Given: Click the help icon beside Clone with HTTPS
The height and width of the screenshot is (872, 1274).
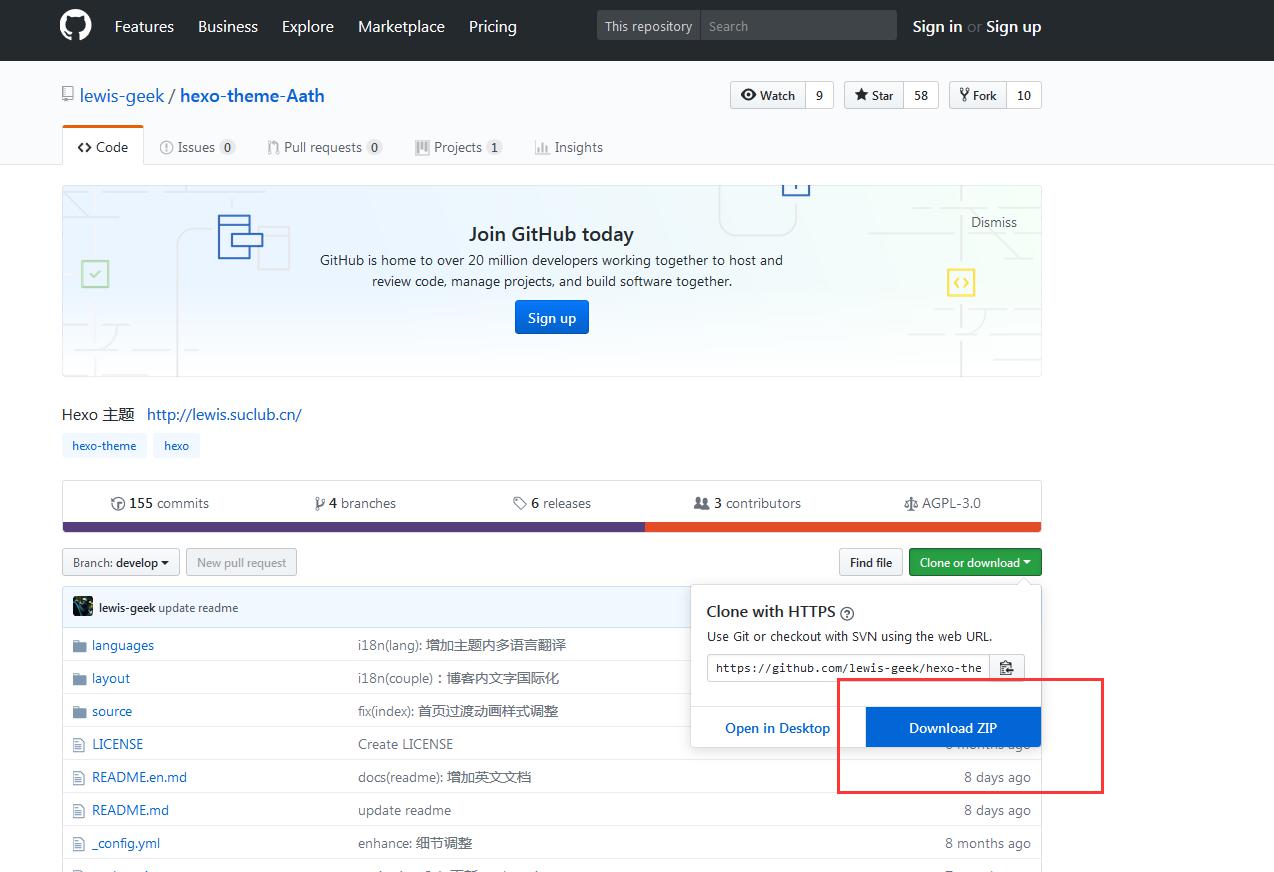Looking at the screenshot, I should point(847,613).
